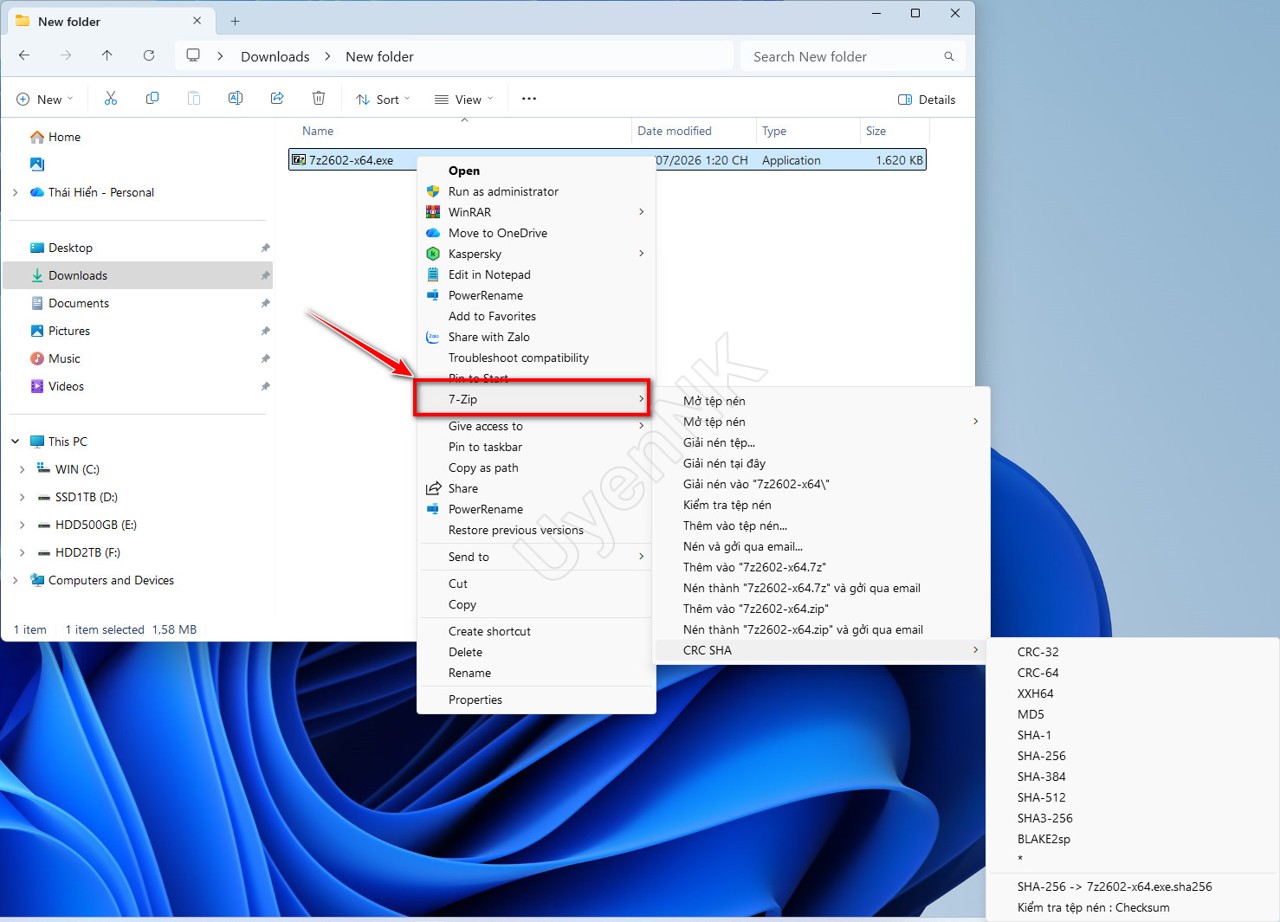This screenshot has width=1280, height=922.
Task: Open Downloads in quick access
Action: pos(77,275)
